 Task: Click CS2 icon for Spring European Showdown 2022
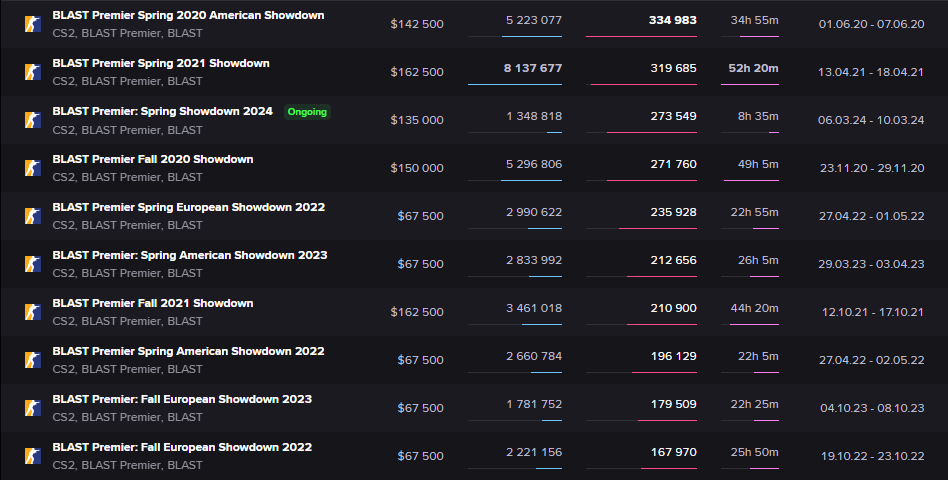pyautogui.click(x=33, y=216)
